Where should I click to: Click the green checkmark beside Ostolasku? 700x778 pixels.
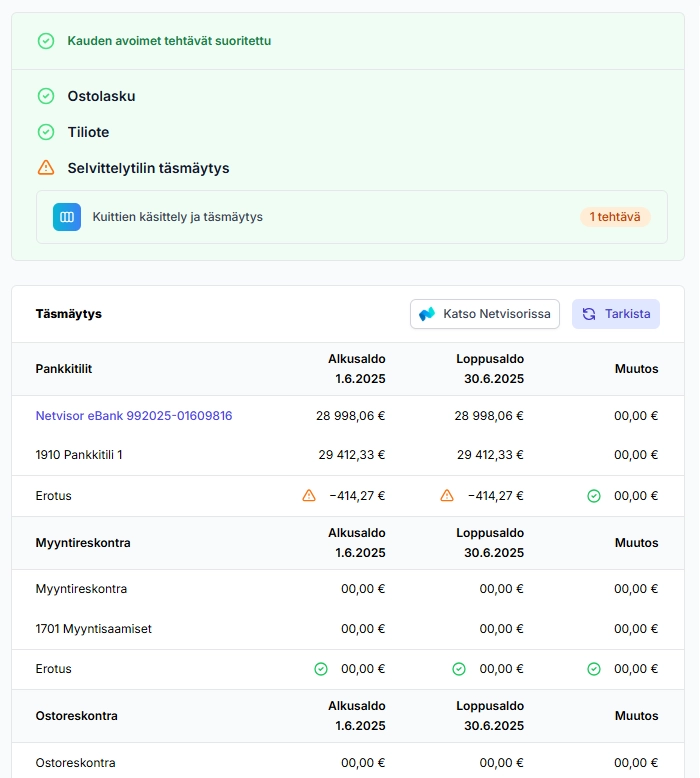click(46, 96)
